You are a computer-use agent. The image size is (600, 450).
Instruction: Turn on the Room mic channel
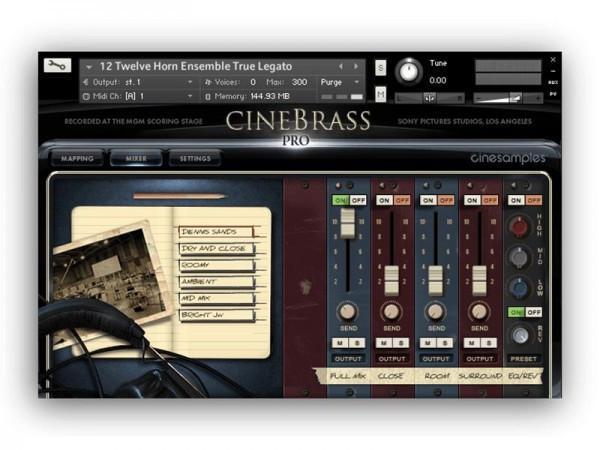click(428, 200)
